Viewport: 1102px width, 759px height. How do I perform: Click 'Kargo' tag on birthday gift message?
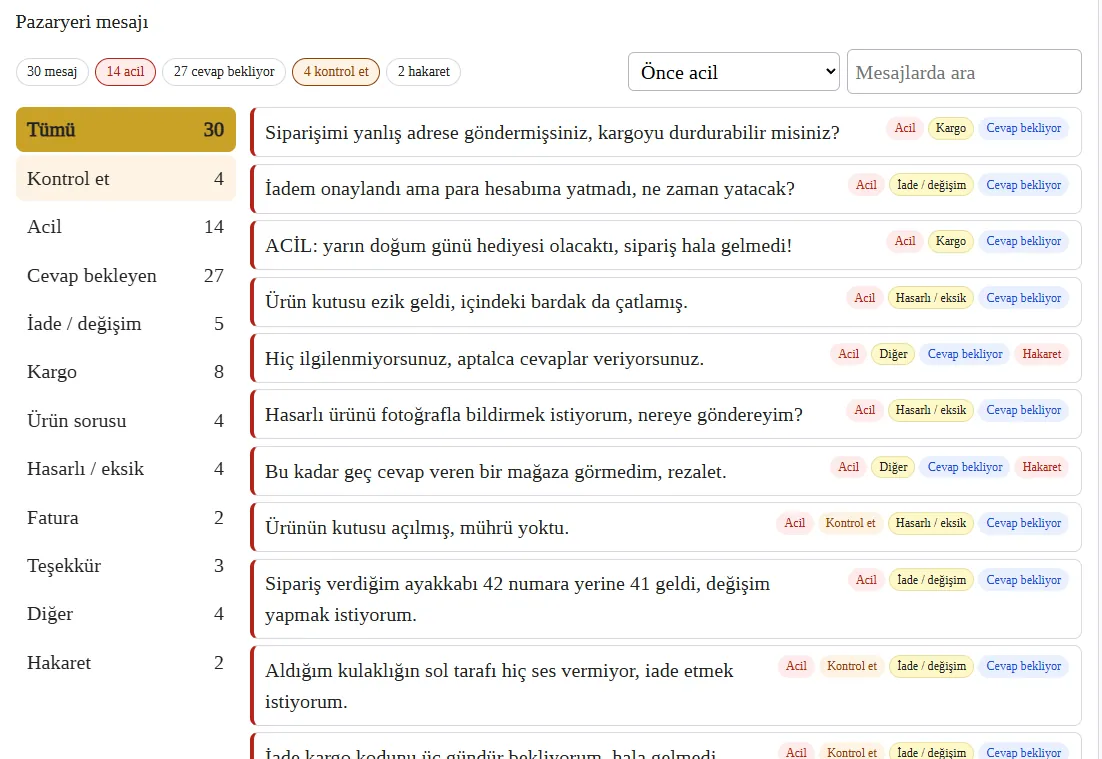950,241
